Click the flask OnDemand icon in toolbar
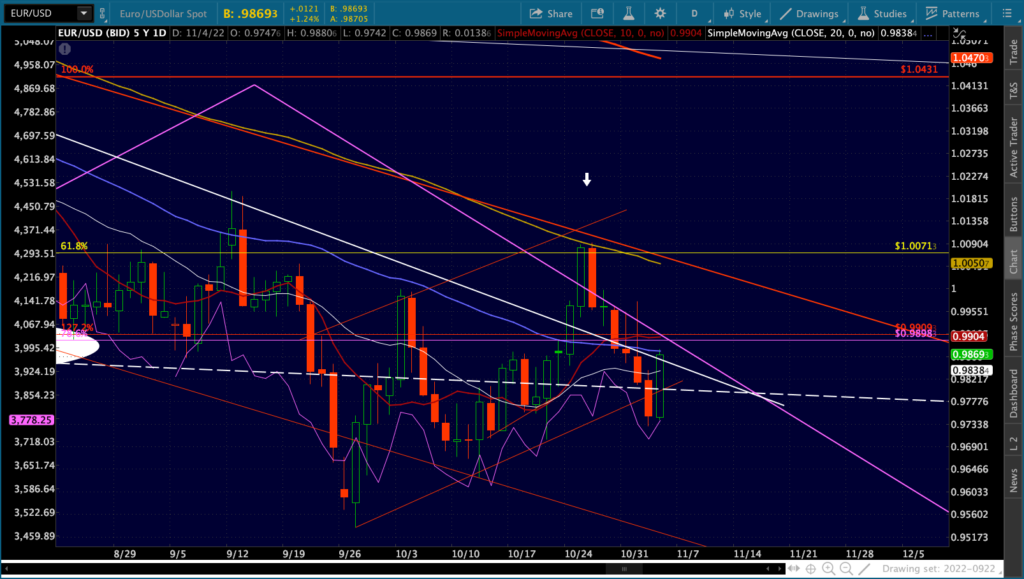1024x579 pixels. 628,14
